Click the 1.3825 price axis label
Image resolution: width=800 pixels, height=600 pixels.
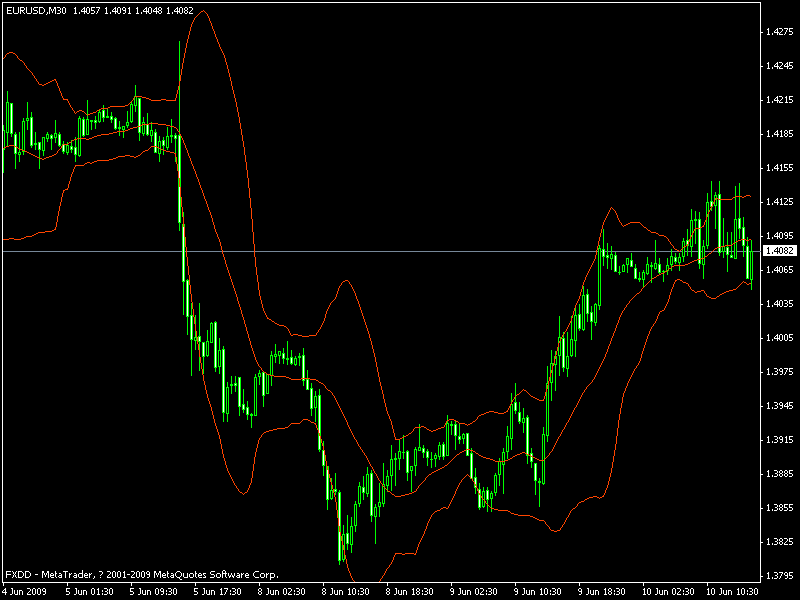780,541
